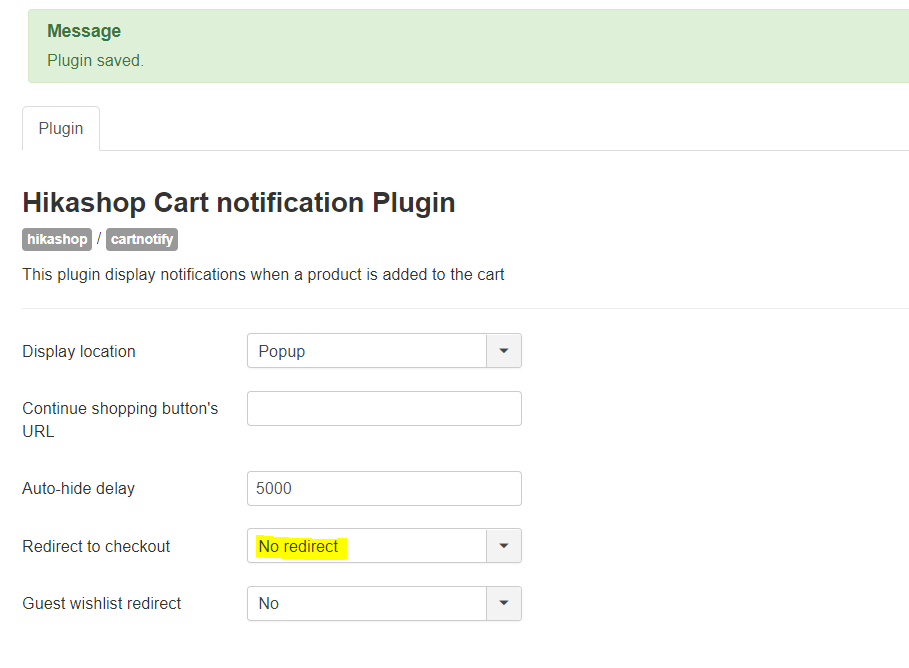This screenshot has height=668, width=909.
Task: Click the plugin description sentence
Action: (x=263, y=274)
